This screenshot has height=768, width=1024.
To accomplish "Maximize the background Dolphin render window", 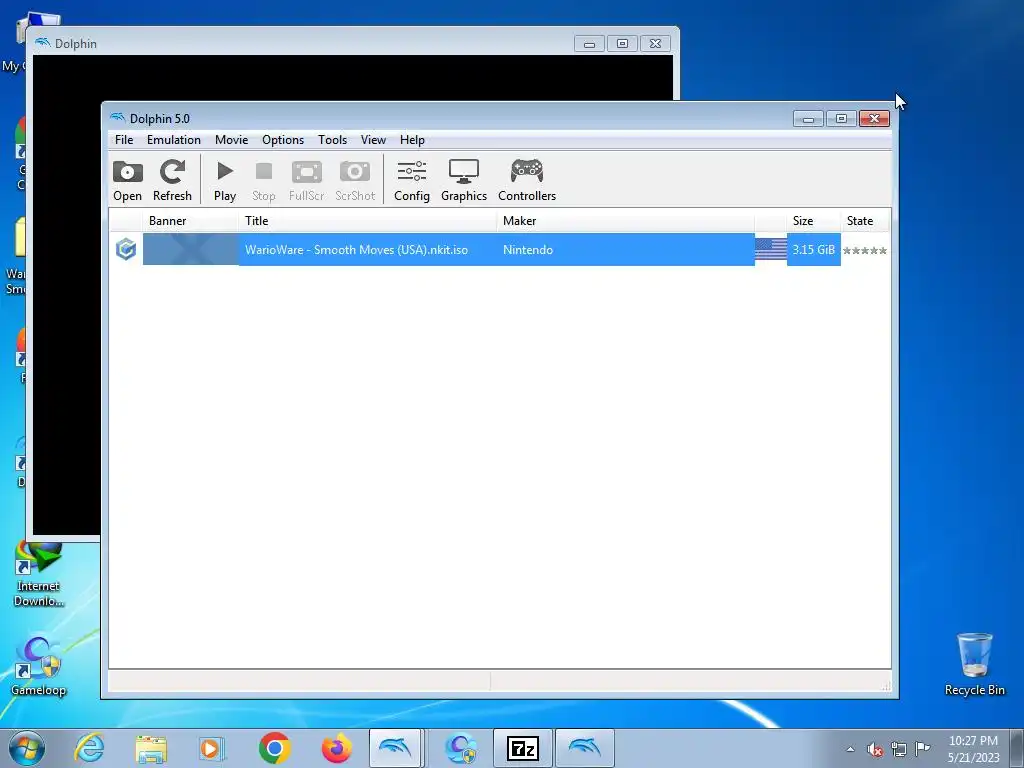I will click(622, 44).
